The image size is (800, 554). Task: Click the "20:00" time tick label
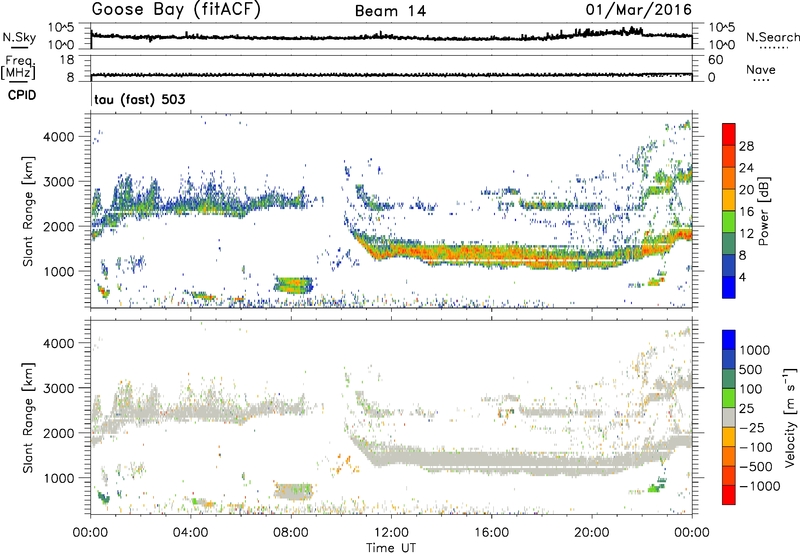coord(591,533)
